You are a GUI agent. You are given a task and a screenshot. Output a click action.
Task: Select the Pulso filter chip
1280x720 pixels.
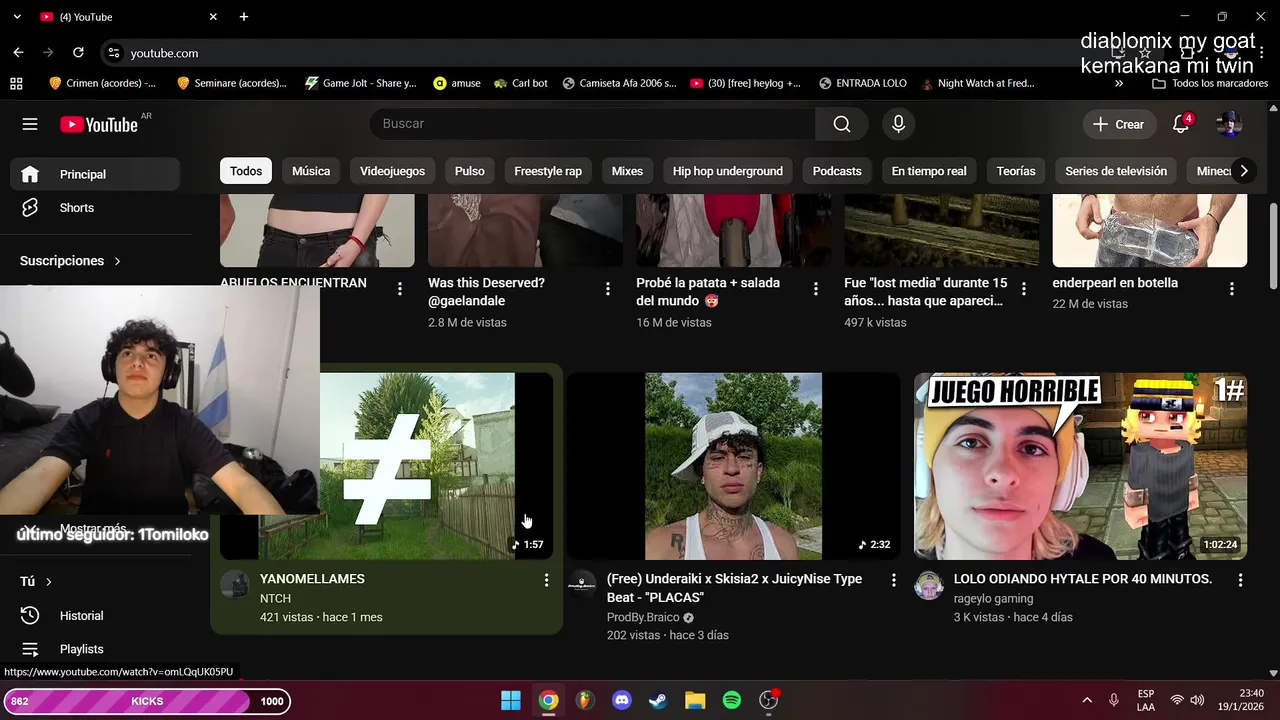pyautogui.click(x=469, y=171)
